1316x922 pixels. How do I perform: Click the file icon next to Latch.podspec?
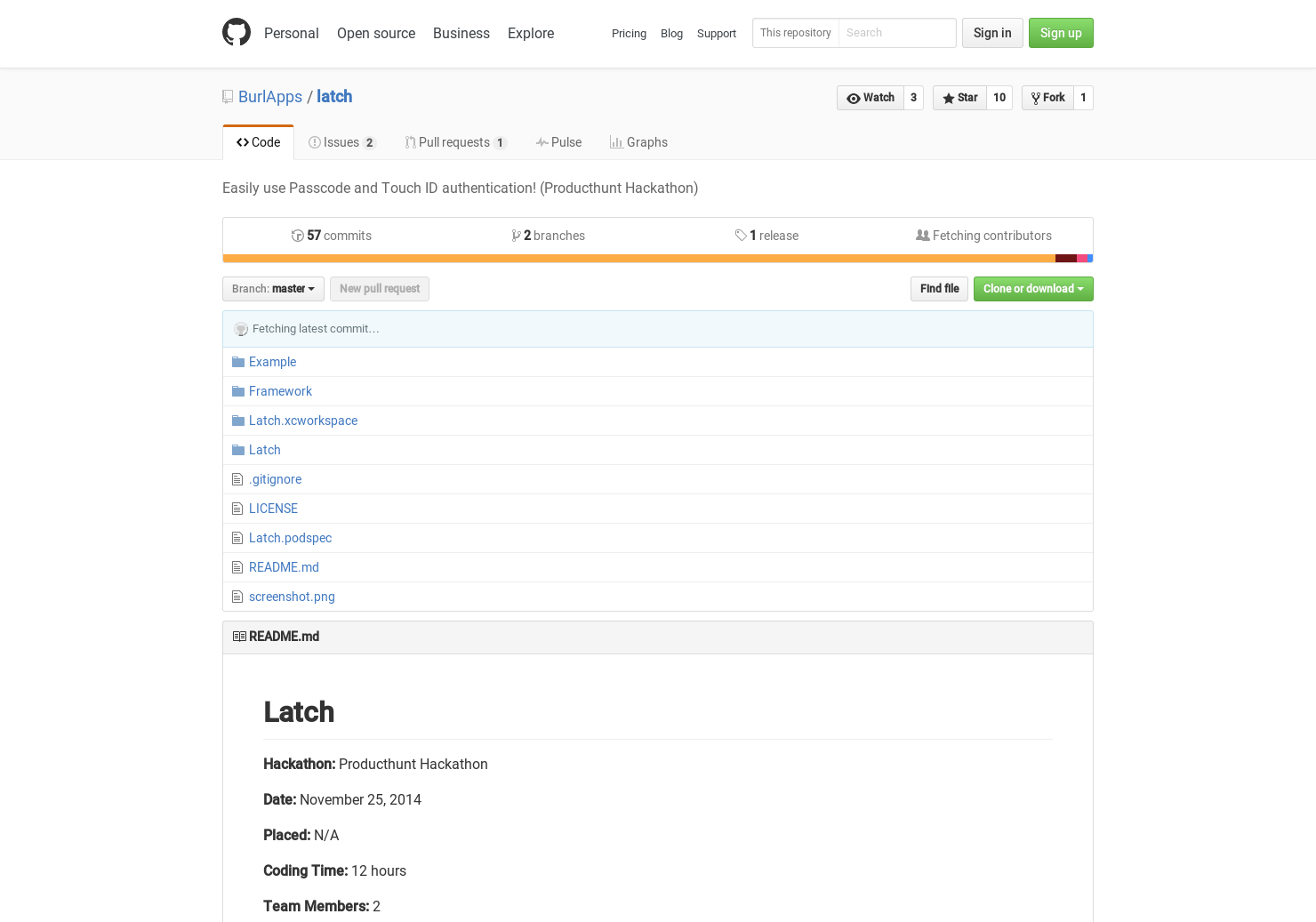click(x=237, y=538)
